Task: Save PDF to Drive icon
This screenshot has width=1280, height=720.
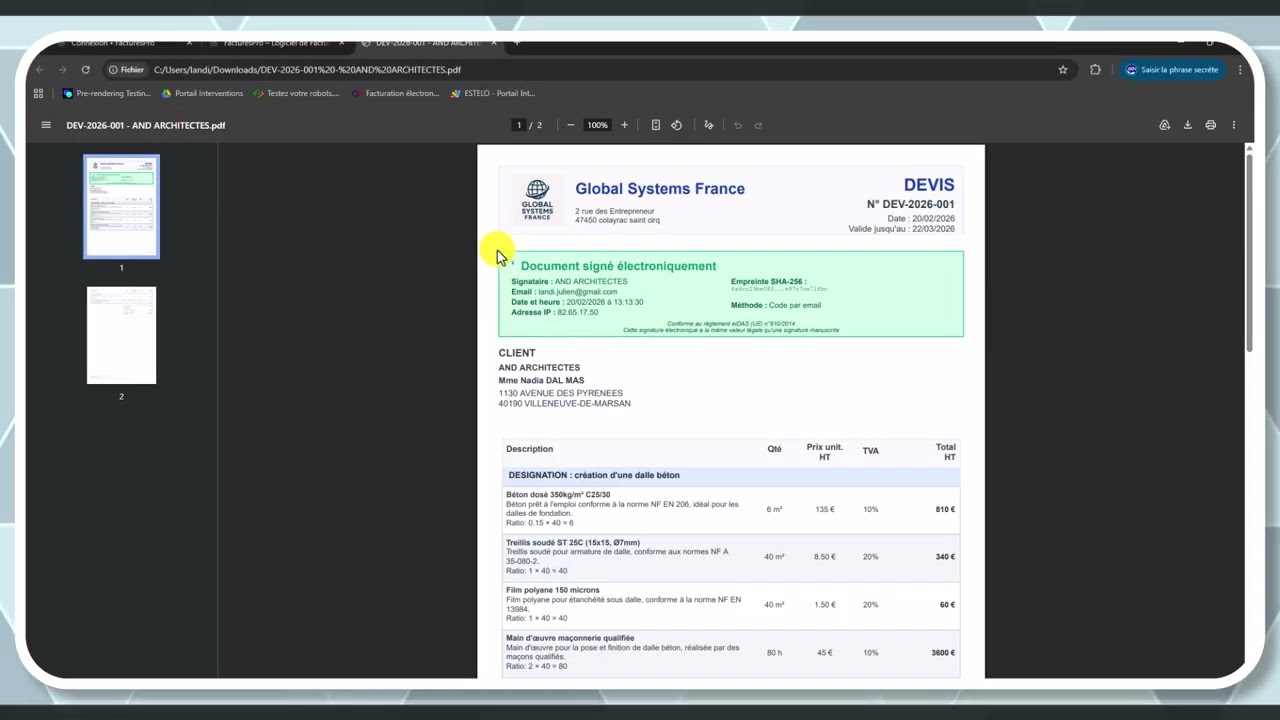Action: point(1165,125)
